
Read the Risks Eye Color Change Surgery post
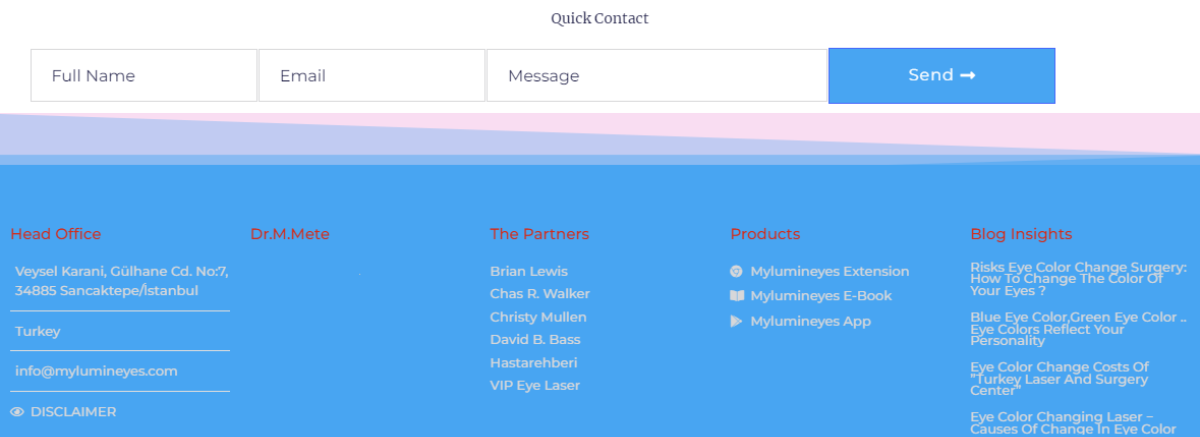tap(1078, 279)
